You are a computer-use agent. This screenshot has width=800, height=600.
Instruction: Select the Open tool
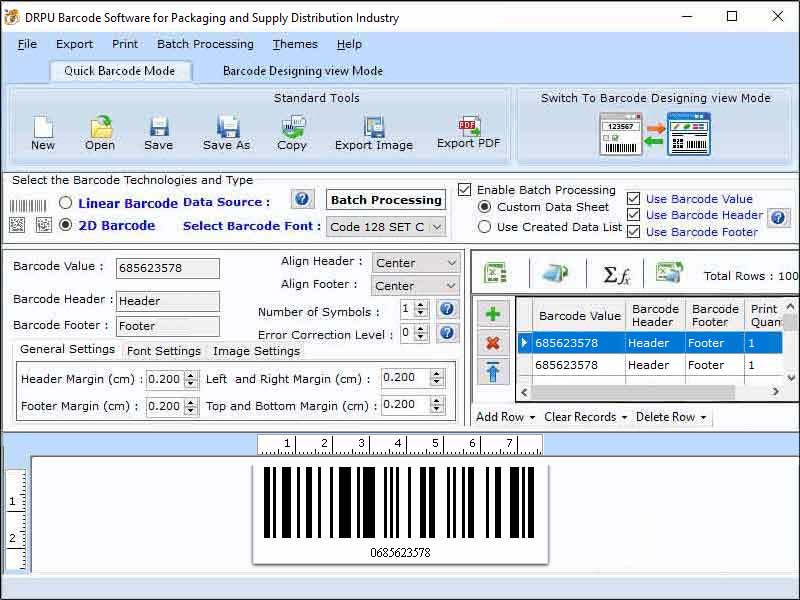point(99,130)
